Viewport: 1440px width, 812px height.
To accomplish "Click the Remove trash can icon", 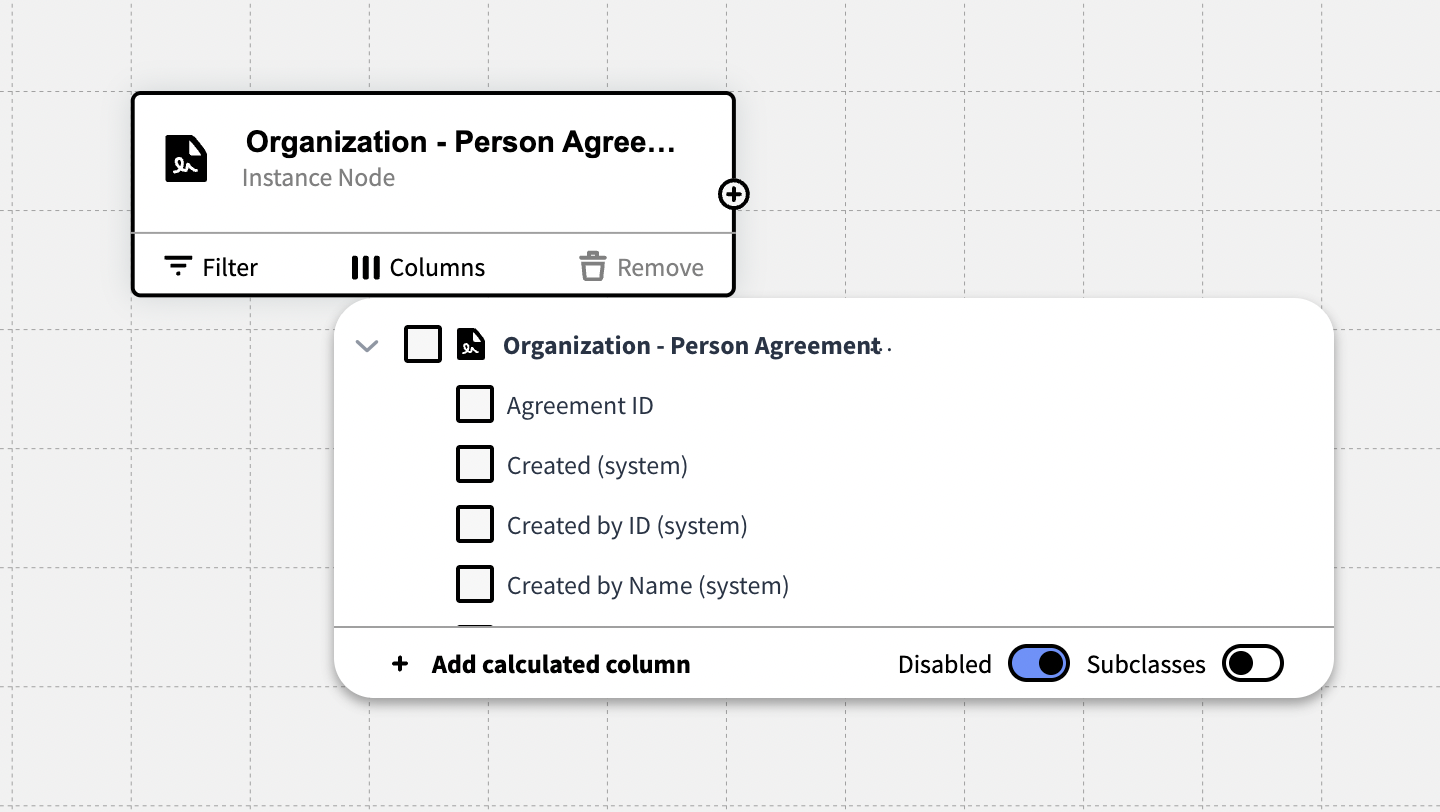I will [x=593, y=267].
